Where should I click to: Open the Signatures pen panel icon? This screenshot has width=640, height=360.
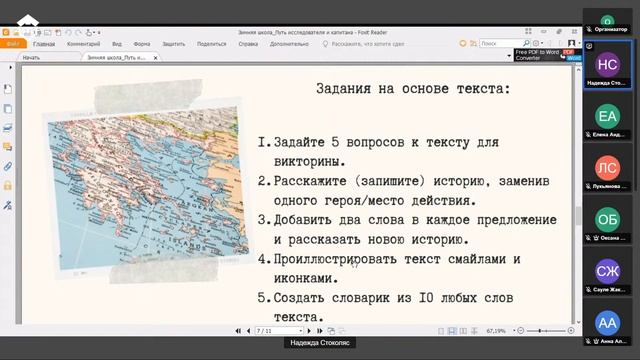pos(8,205)
